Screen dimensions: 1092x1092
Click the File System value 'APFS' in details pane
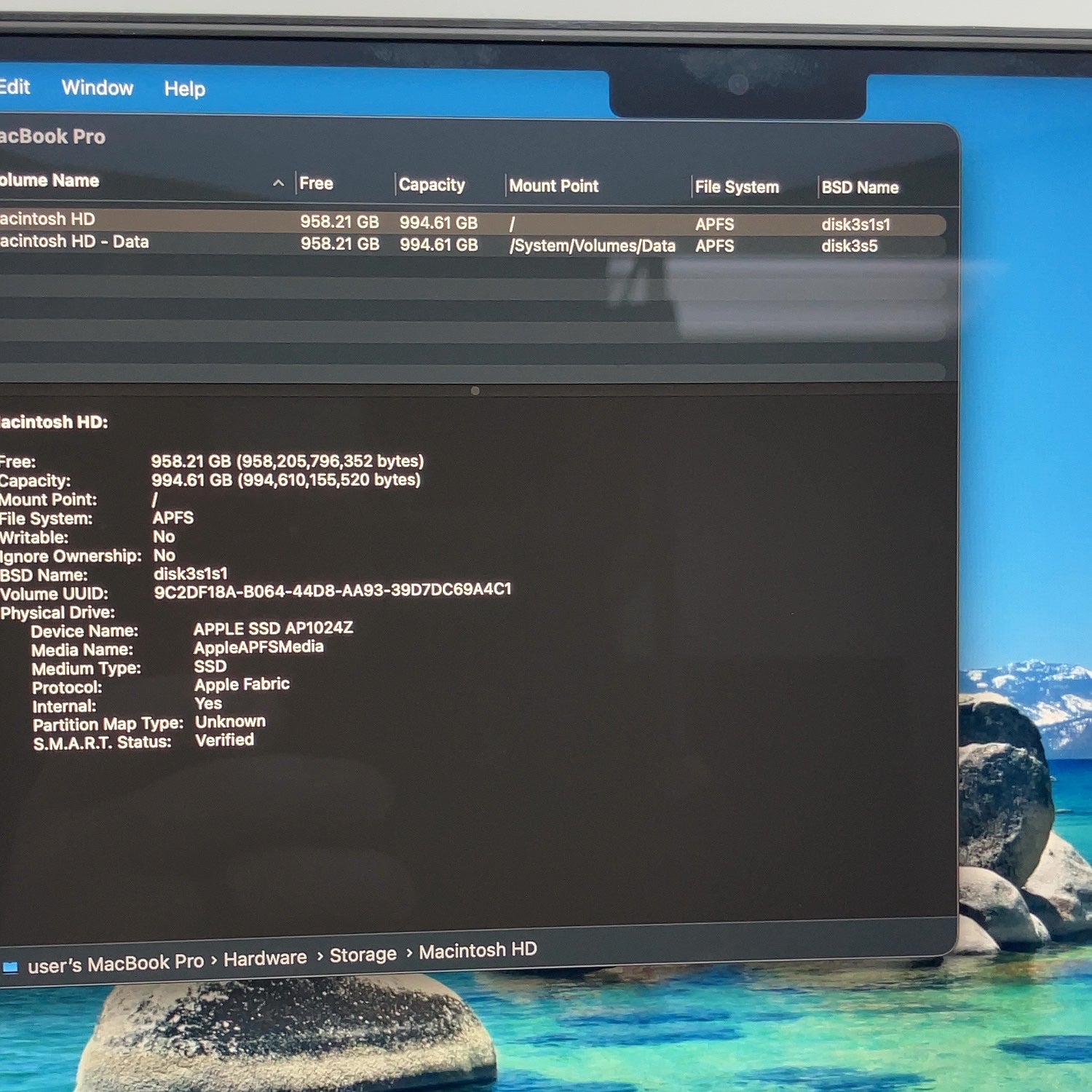pyautogui.click(x=173, y=518)
